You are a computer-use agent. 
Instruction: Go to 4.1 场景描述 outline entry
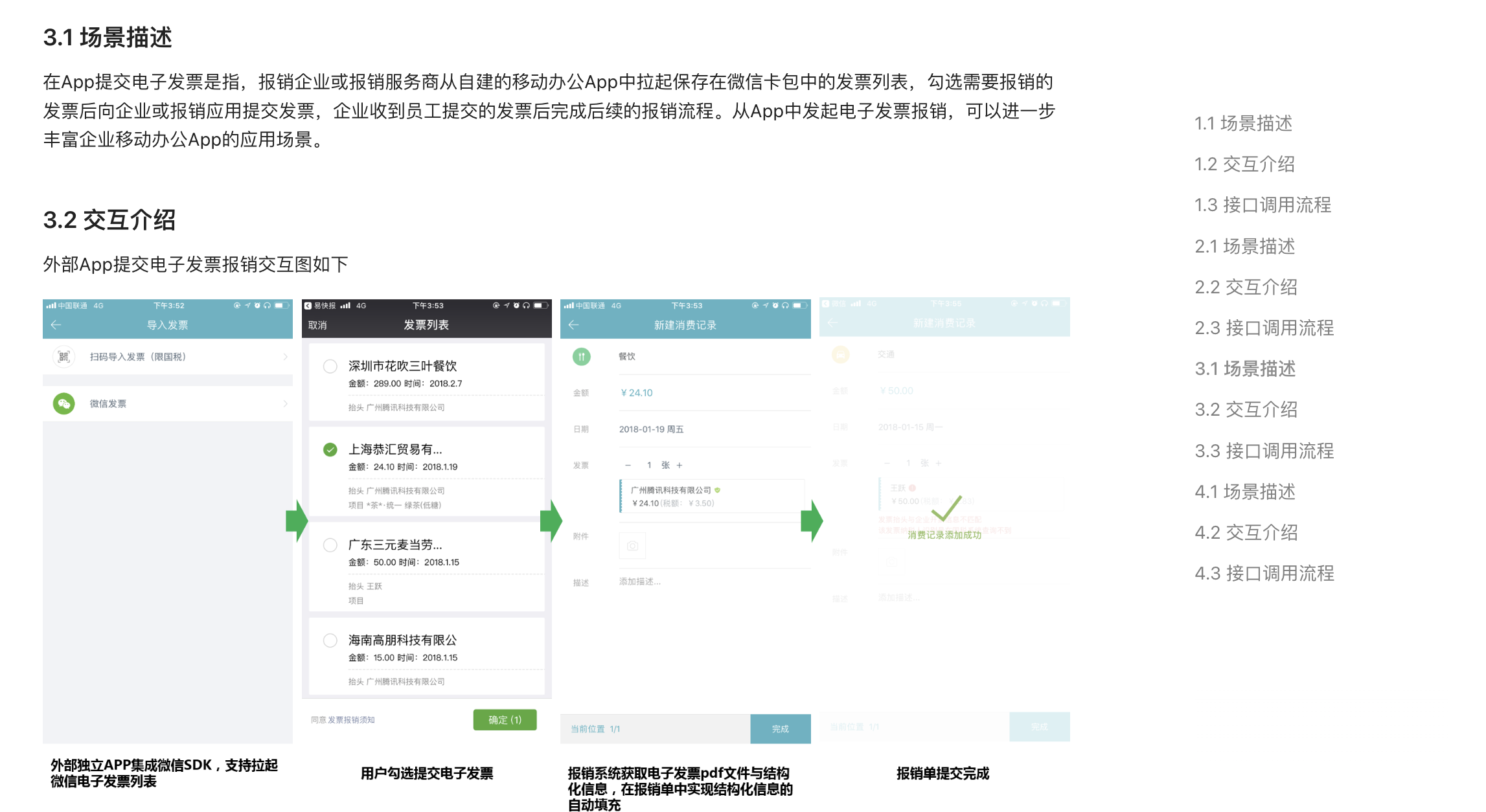(1245, 491)
